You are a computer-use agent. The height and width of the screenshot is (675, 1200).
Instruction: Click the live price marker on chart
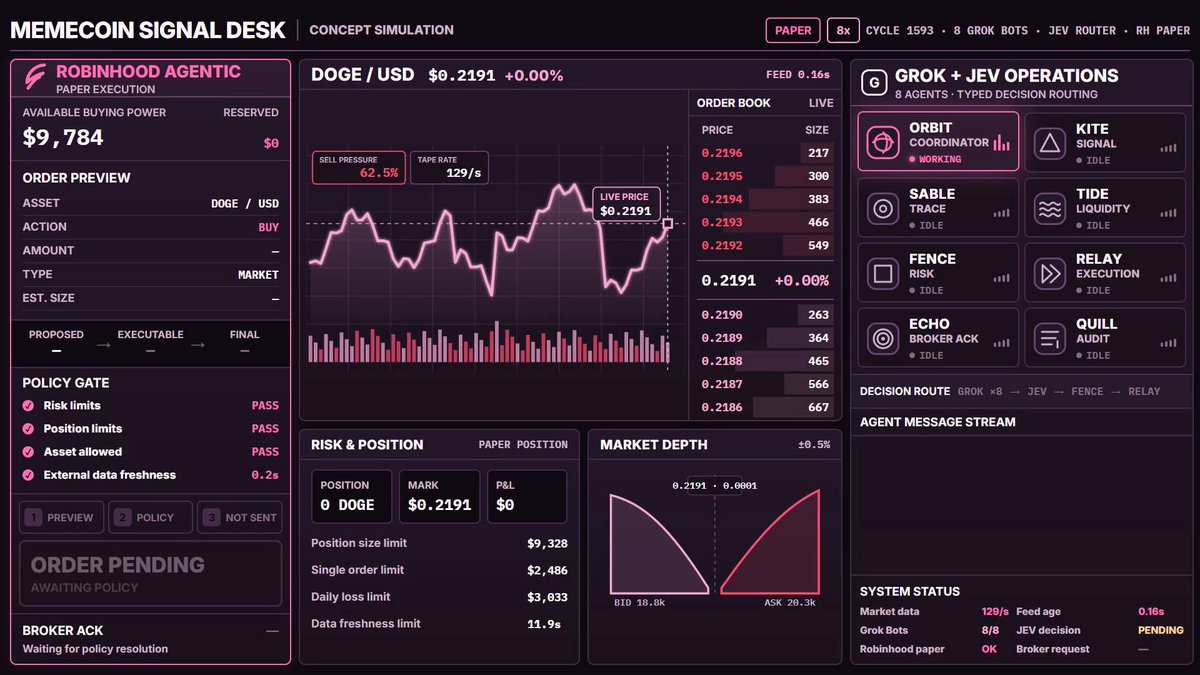coord(668,224)
